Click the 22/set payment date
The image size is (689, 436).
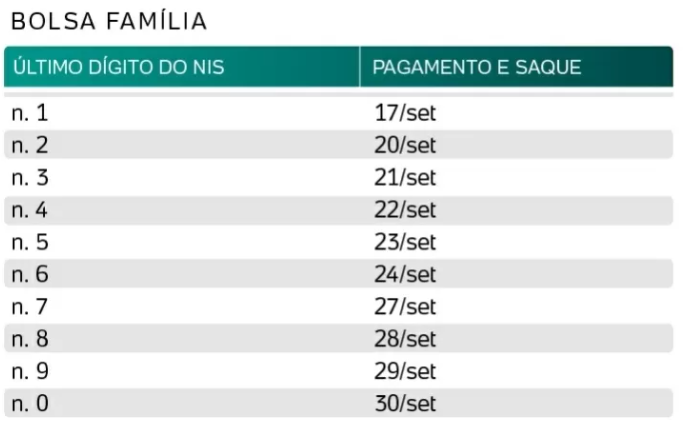(x=405, y=210)
